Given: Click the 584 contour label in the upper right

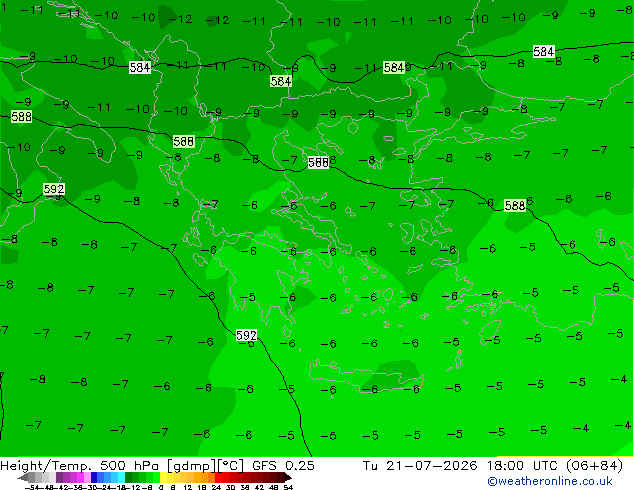Looking at the screenshot, I should 543,52.
